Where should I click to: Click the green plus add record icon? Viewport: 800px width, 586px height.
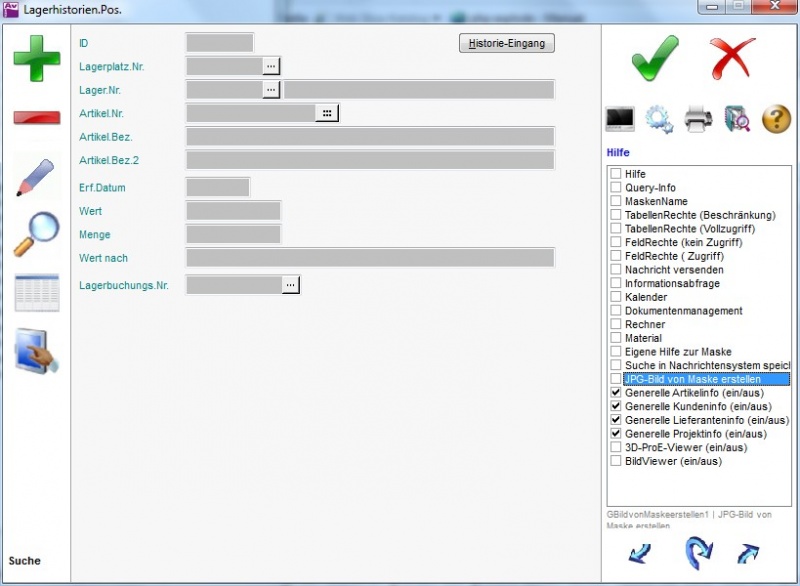tap(36, 58)
